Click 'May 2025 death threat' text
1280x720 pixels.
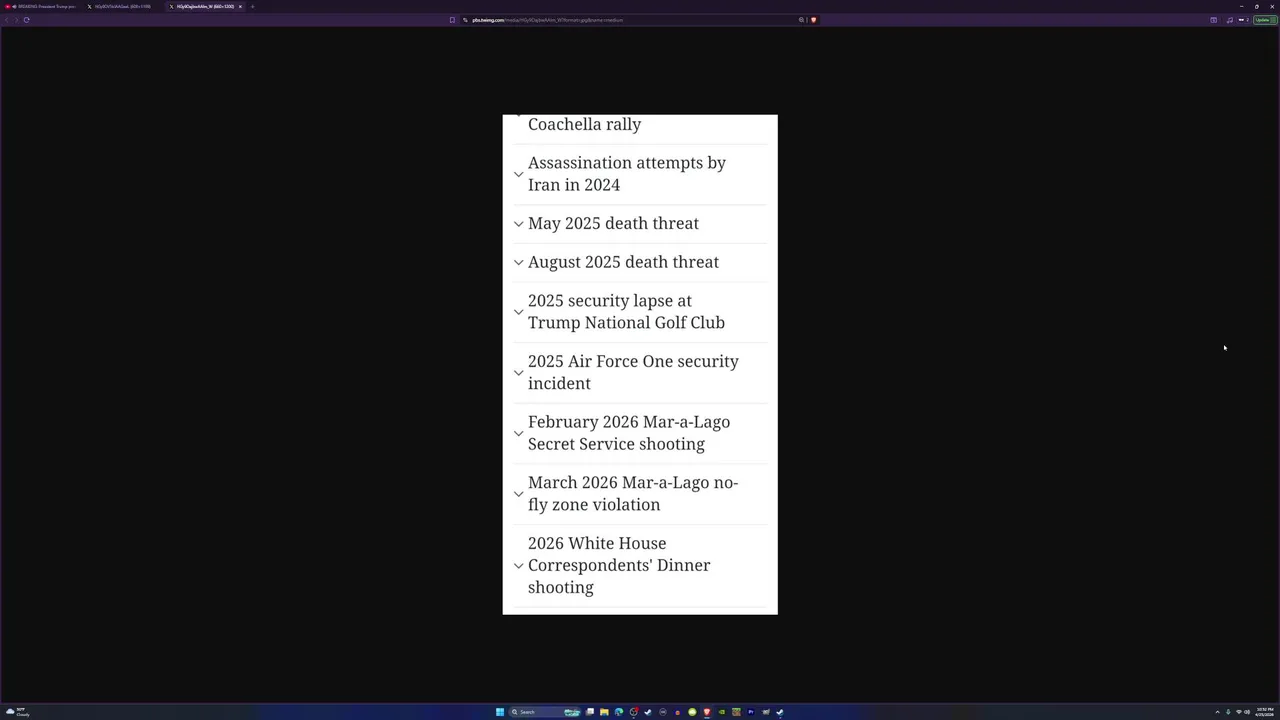point(613,223)
